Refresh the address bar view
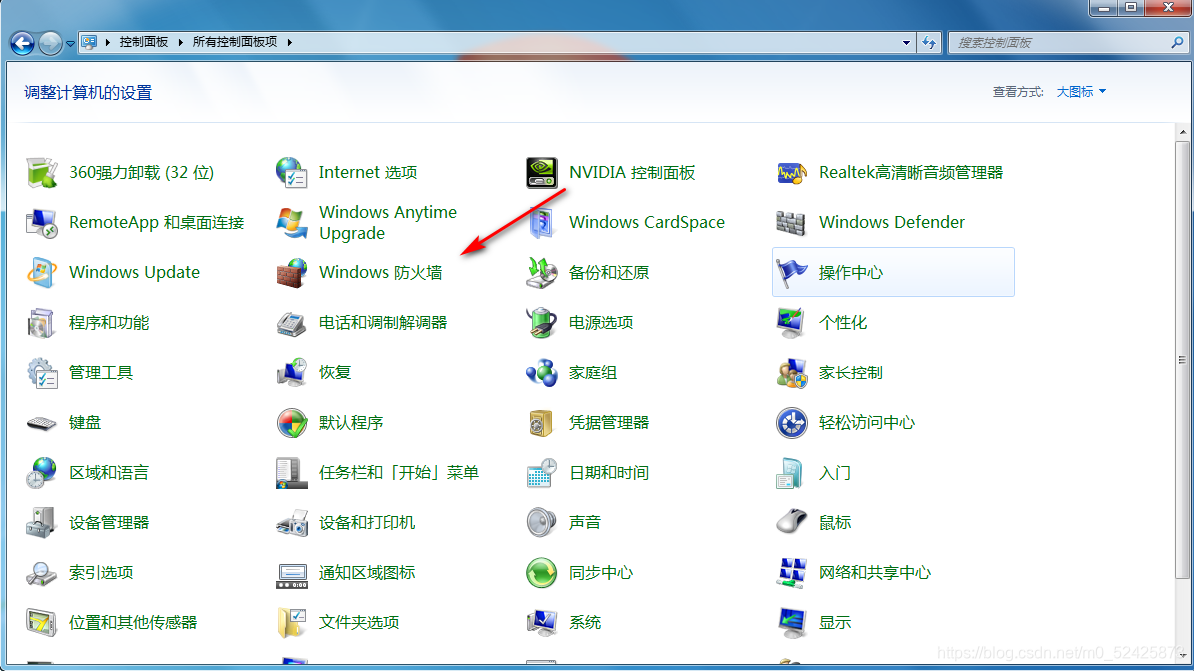The width and height of the screenshot is (1194, 671). pos(929,43)
